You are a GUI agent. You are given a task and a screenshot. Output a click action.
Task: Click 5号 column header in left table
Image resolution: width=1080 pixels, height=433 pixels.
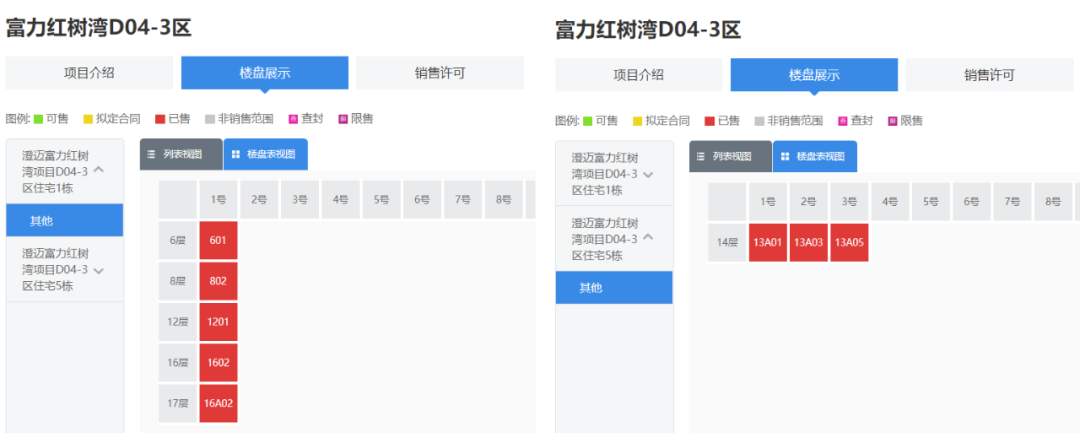click(382, 200)
